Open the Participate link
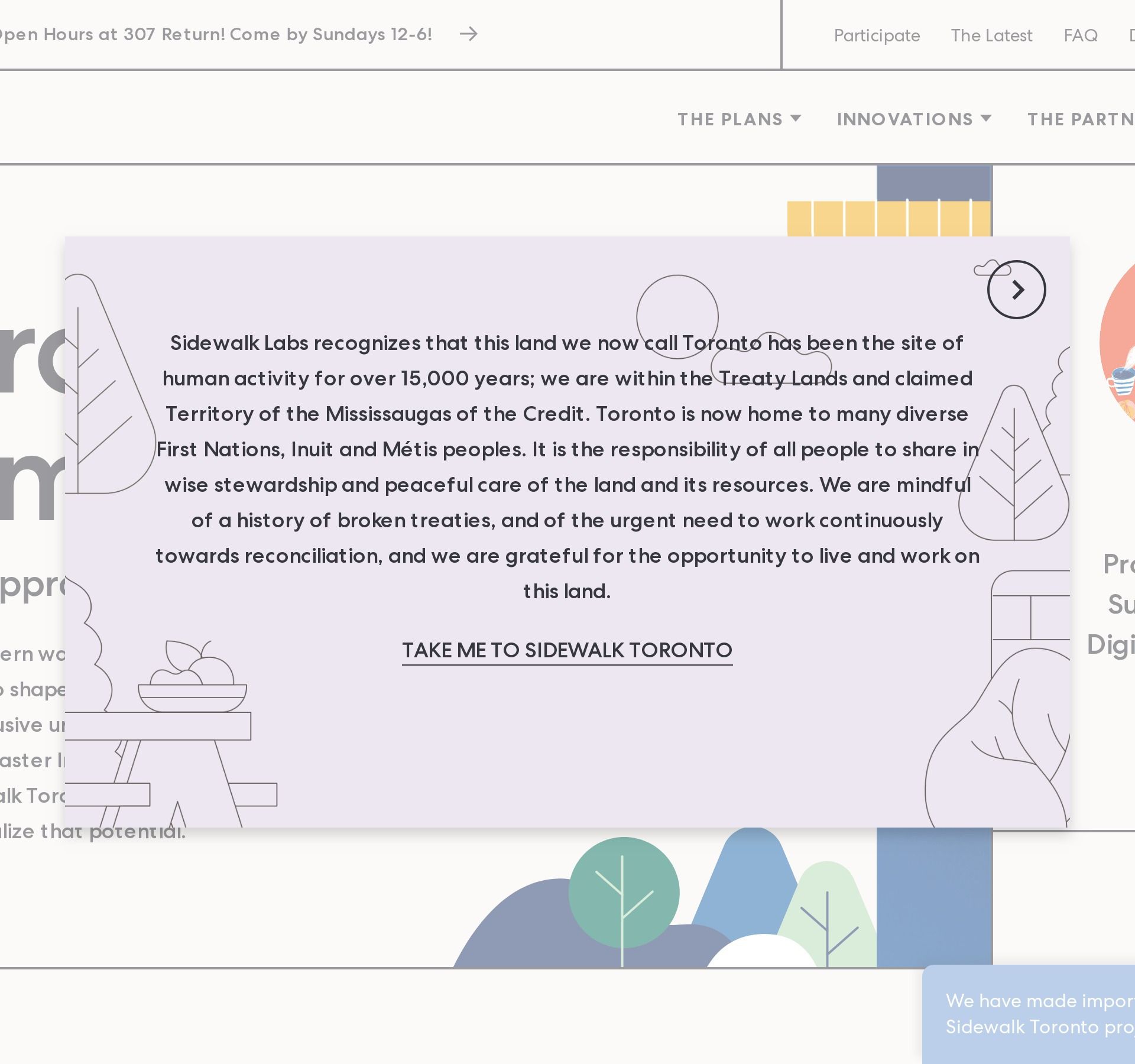The image size is (1135, 1064). click(877, 35)
